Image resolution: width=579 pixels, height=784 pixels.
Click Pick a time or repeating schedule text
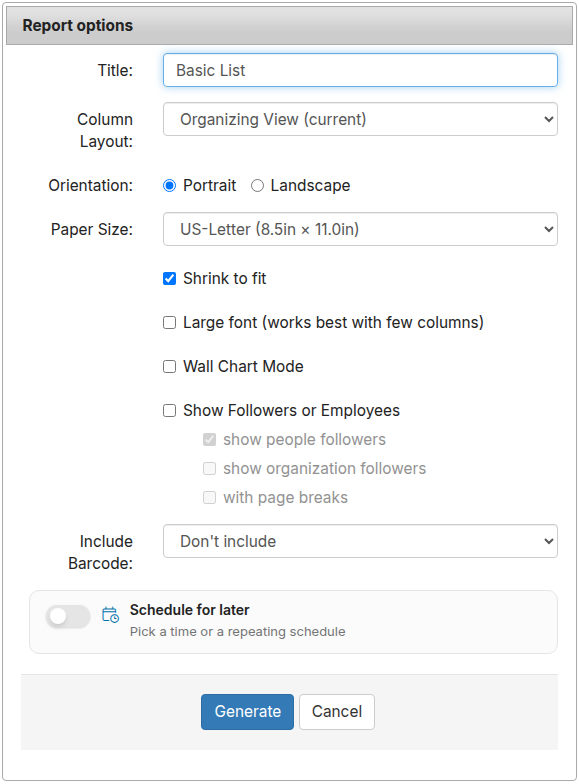point(238,632)
